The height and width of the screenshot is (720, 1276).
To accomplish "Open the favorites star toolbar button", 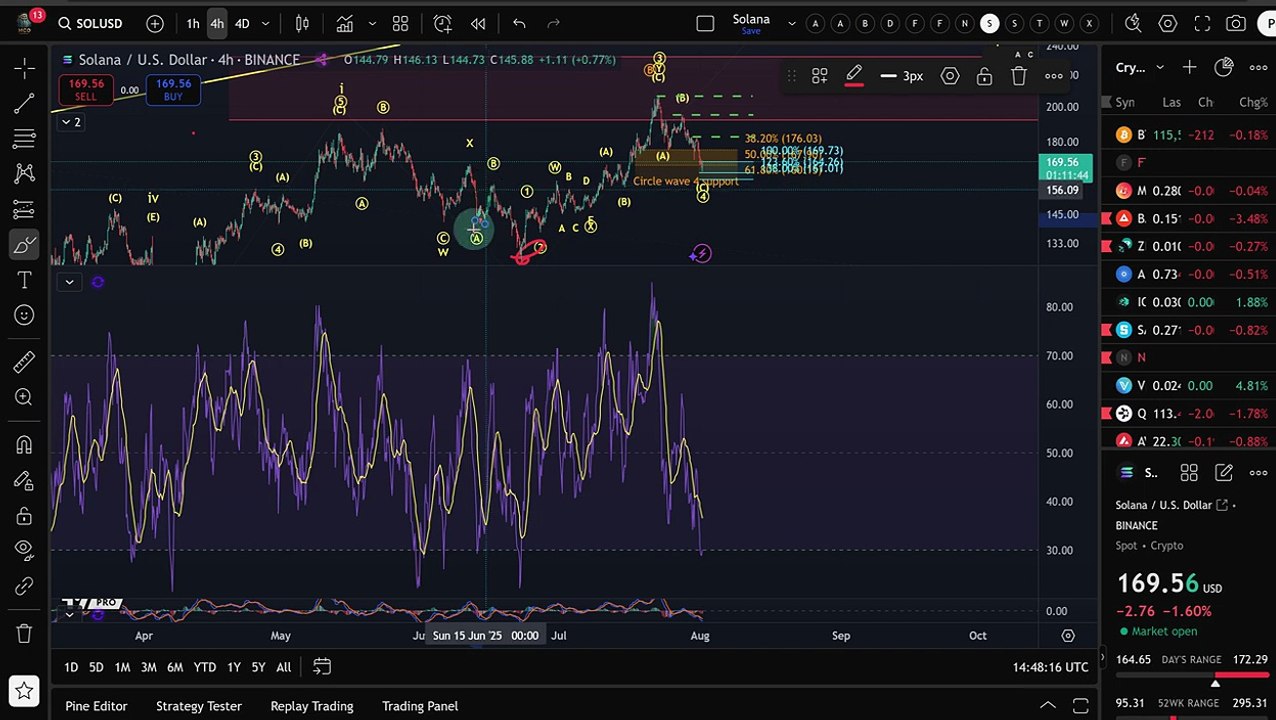I will coord(24,690).
